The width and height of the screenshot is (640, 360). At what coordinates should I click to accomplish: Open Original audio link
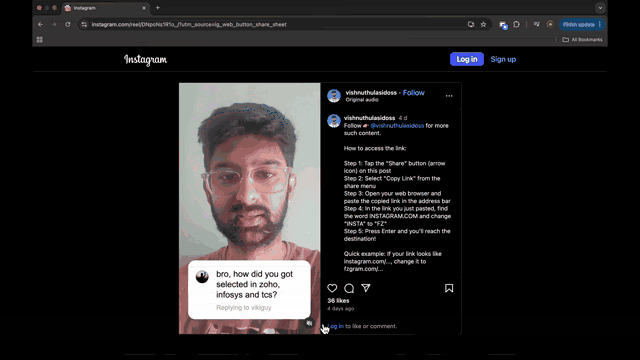pos(362,100)
